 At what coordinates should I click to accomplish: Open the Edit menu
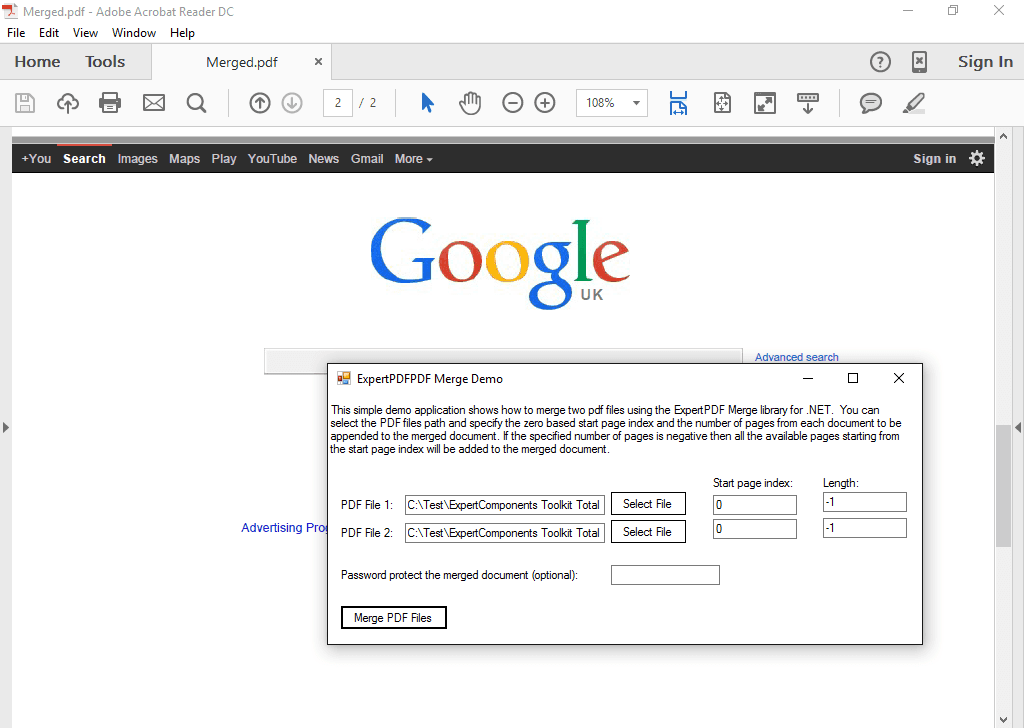pos(49,33)
